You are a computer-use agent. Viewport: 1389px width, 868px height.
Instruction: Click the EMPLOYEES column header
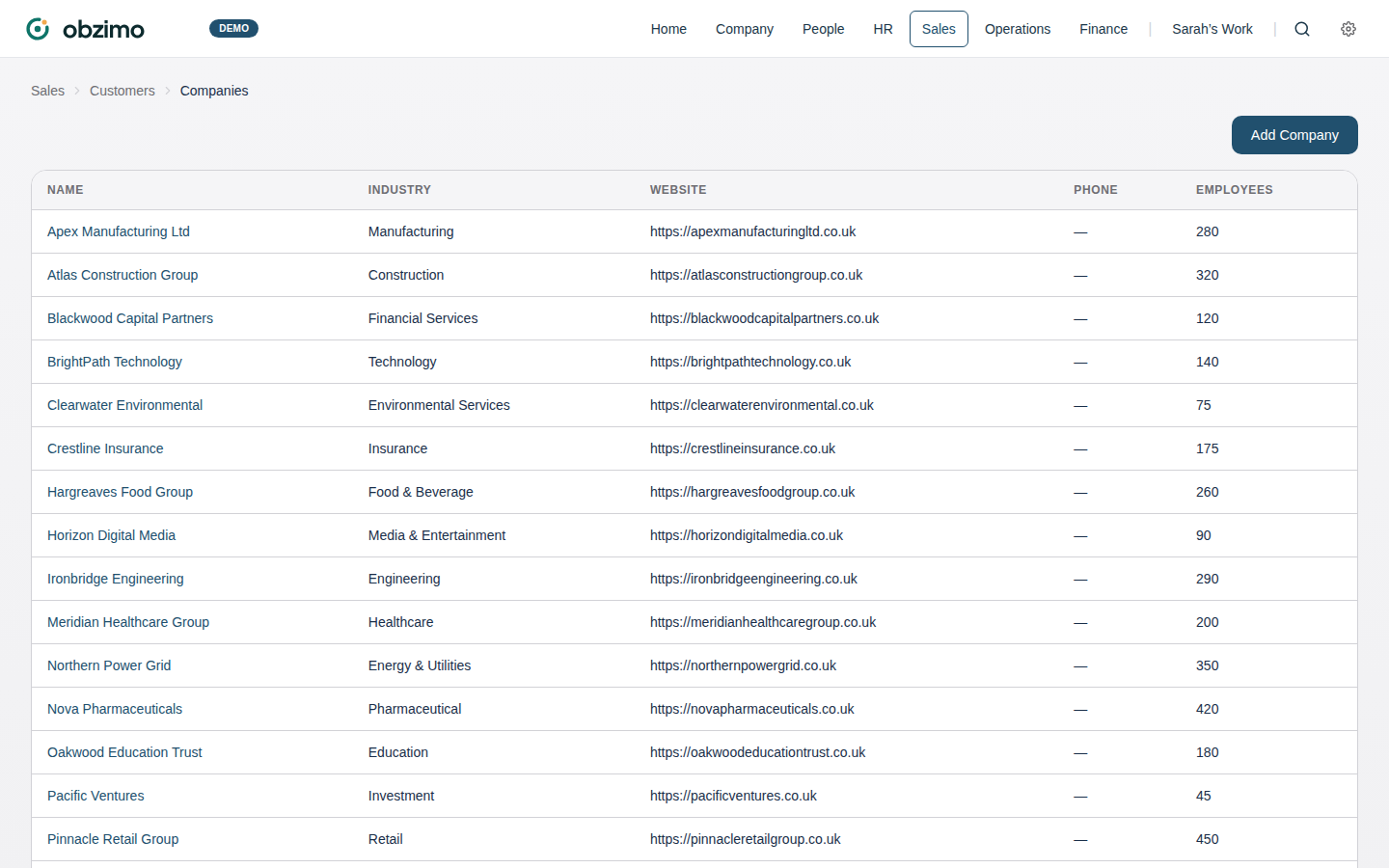(1235, 190)
